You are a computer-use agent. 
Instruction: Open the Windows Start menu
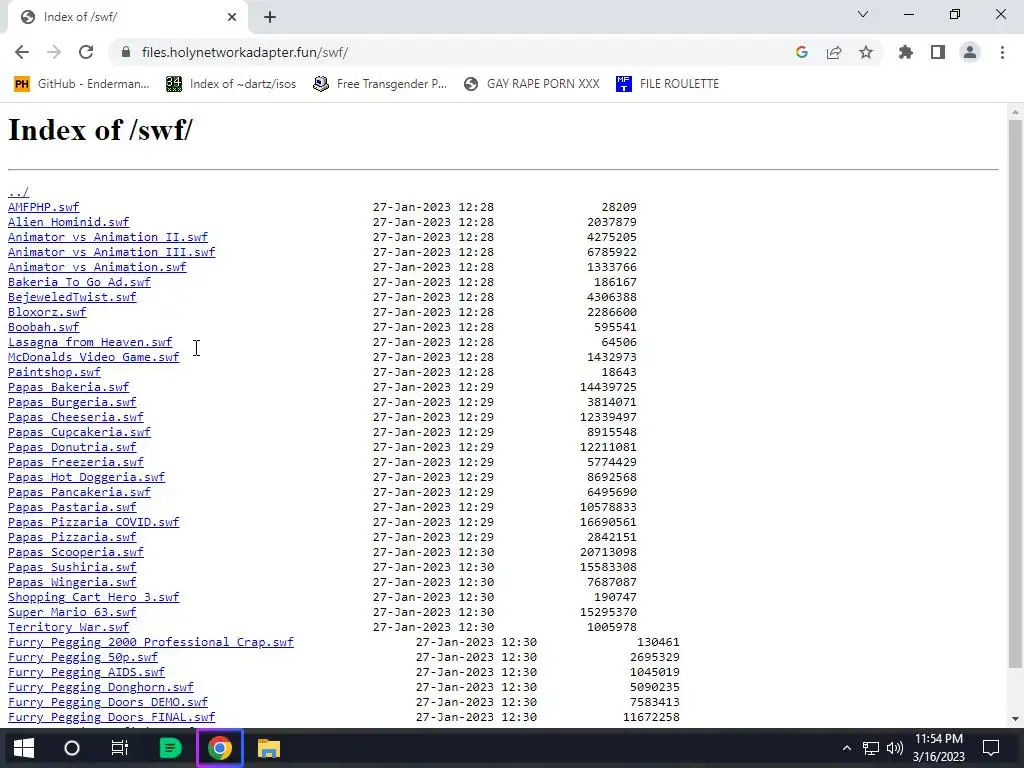(x=24, y=748)
